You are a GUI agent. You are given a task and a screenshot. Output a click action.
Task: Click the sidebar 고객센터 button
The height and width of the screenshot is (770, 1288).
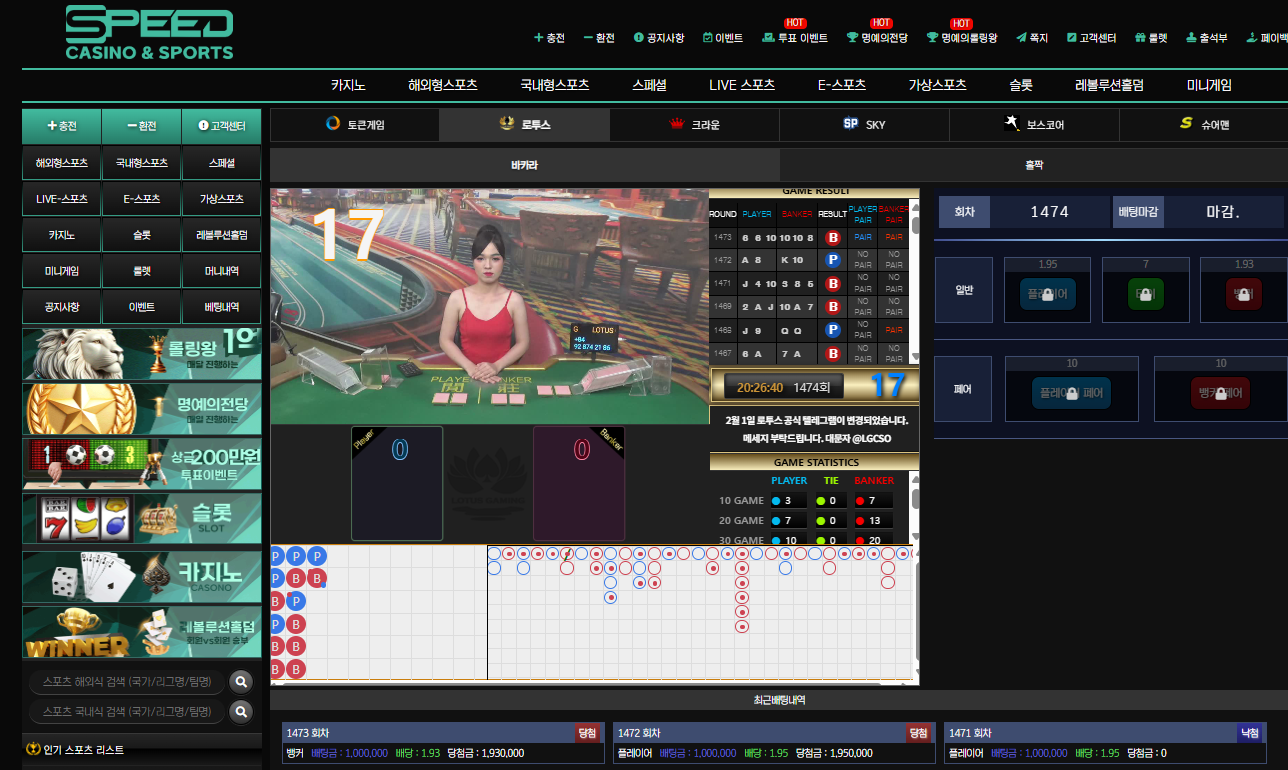tap(222, 126)
